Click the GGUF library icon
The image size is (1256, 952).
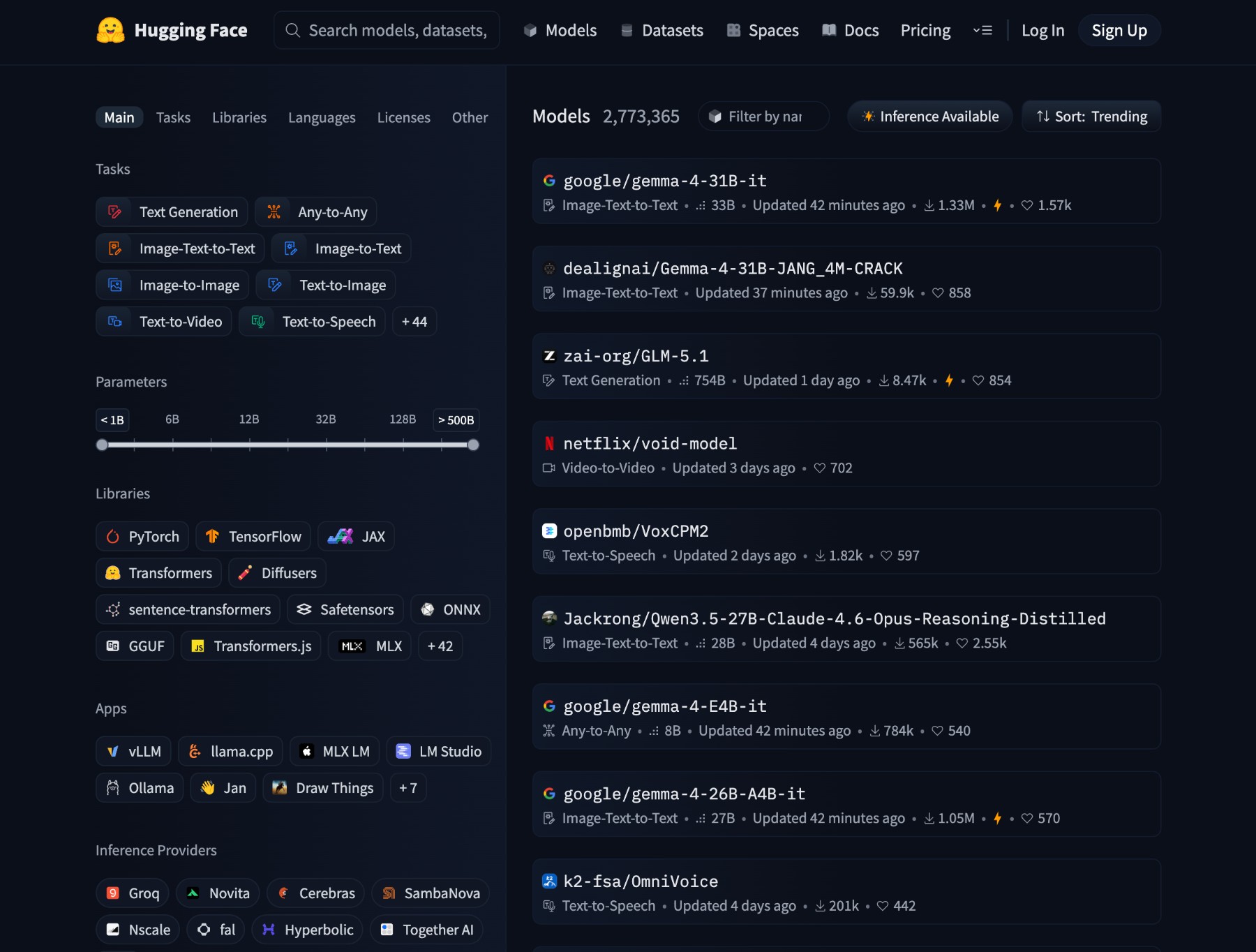pos(113,646)
